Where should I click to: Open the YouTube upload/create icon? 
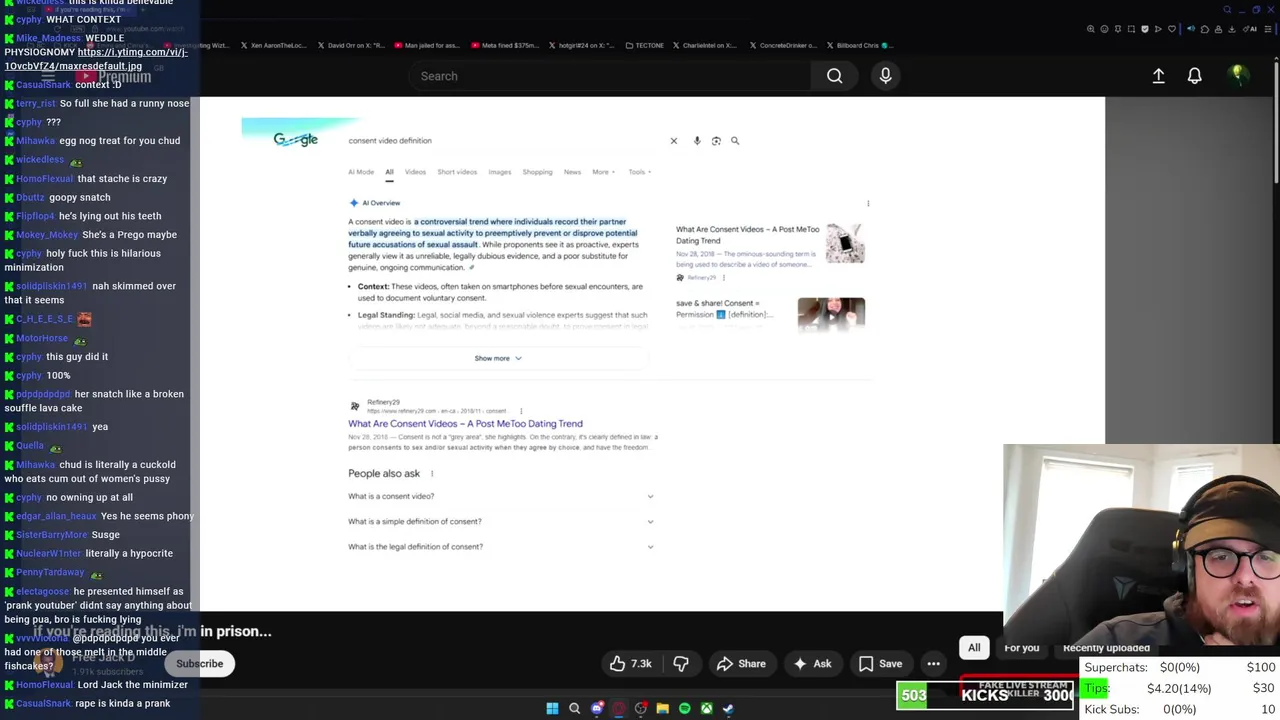pos(1158,76)
